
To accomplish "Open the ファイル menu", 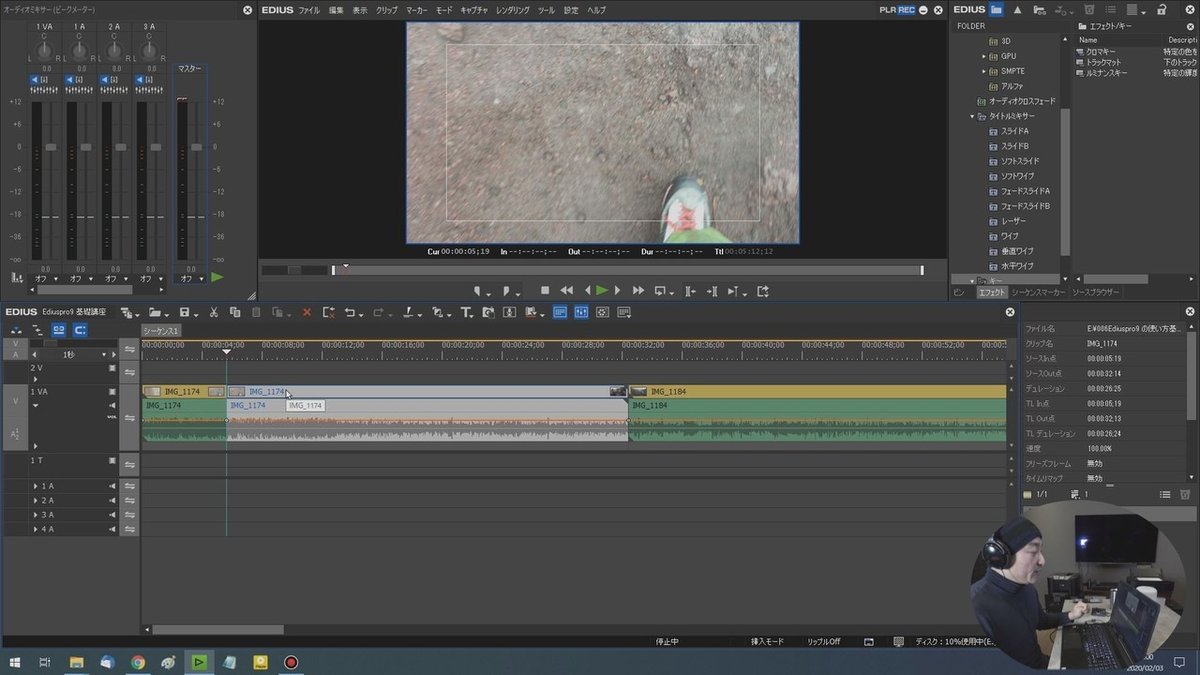I will (x=309, y=10).
